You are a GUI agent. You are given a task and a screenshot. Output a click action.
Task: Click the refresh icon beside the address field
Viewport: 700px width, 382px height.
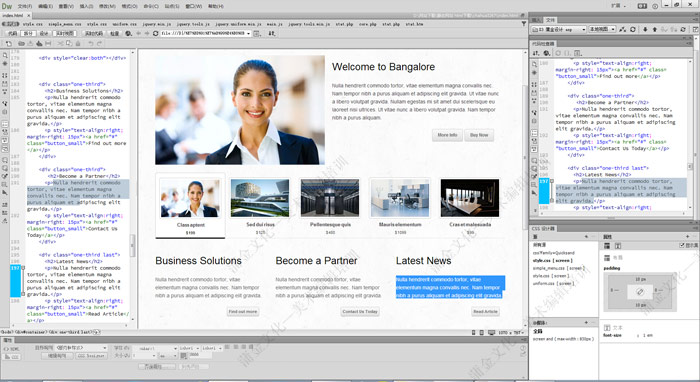pos(155,33)
